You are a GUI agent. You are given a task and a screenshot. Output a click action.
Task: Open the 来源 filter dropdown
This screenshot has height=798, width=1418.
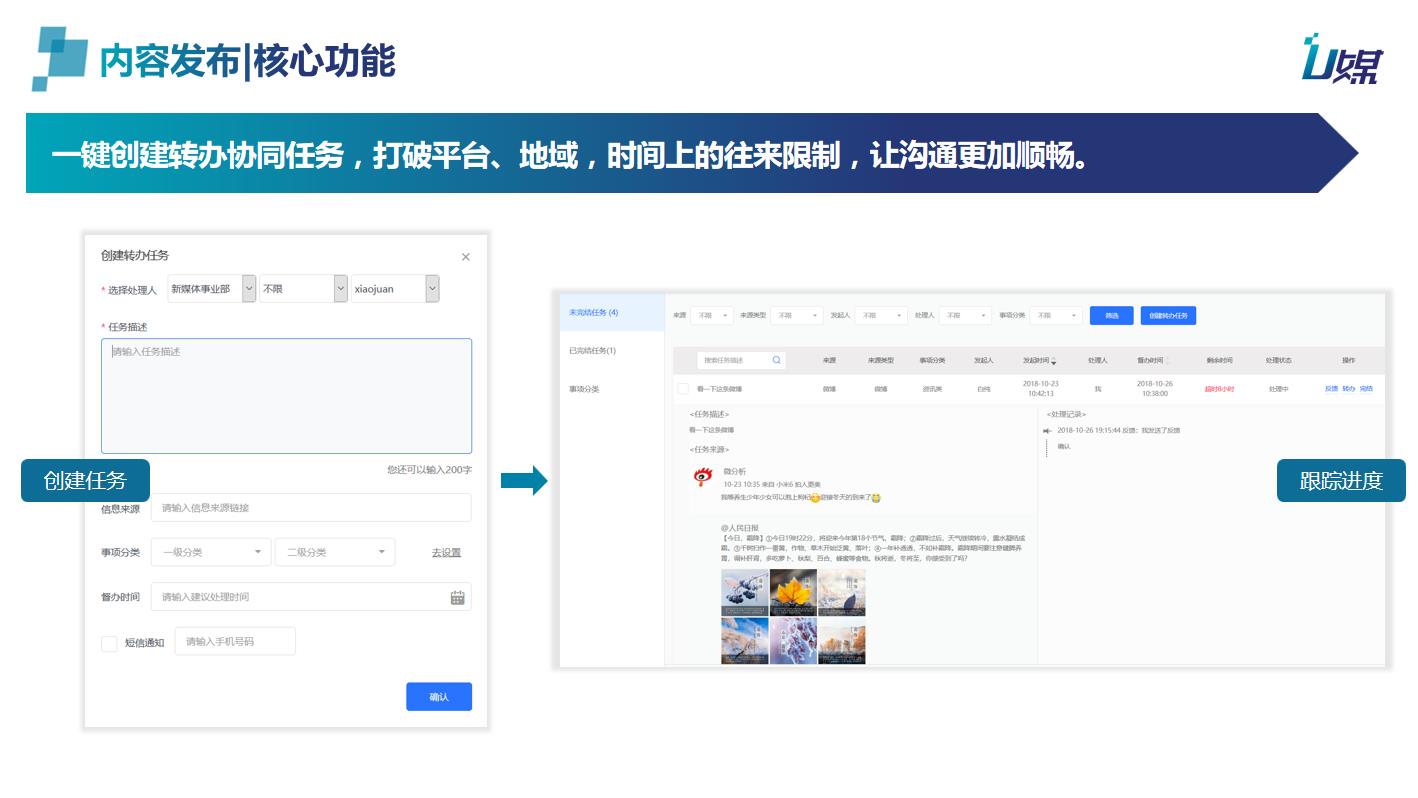click(x=712, y=315)
